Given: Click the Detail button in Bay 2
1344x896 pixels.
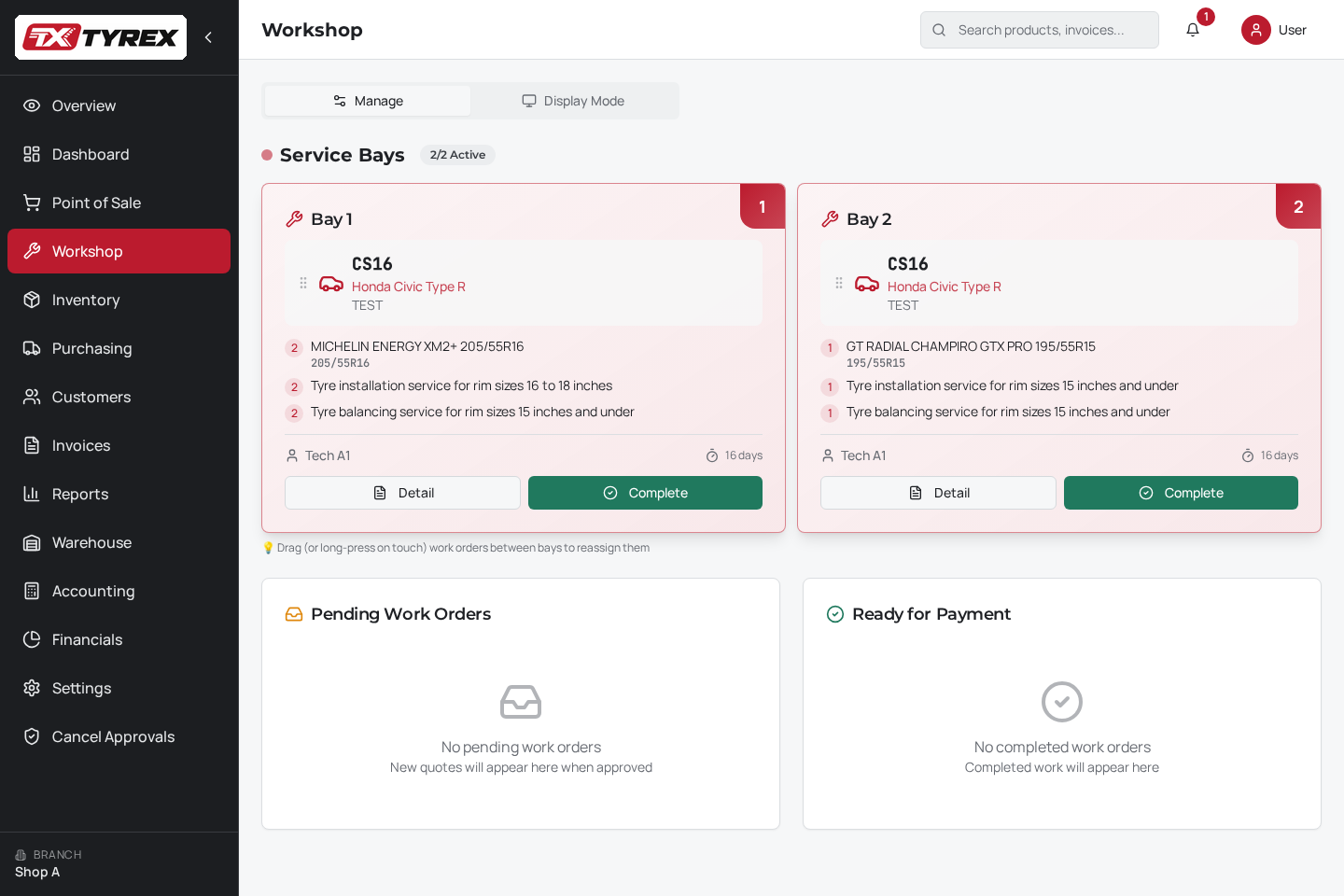Looking at the screenshot, I should tap(938, 493).
